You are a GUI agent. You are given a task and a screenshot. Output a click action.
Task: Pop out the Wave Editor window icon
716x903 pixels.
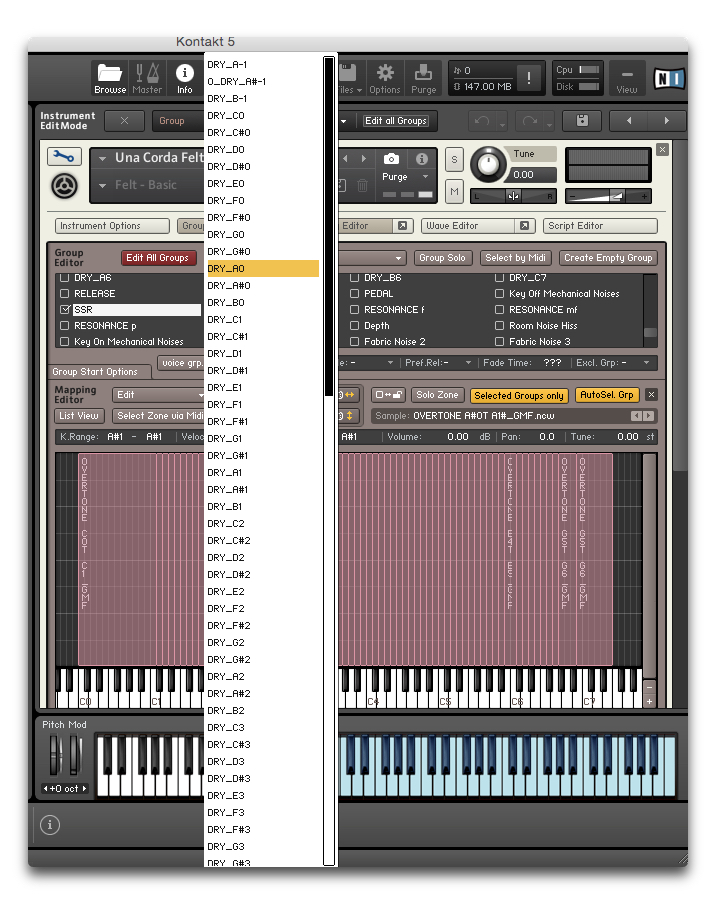click(524, 226)
